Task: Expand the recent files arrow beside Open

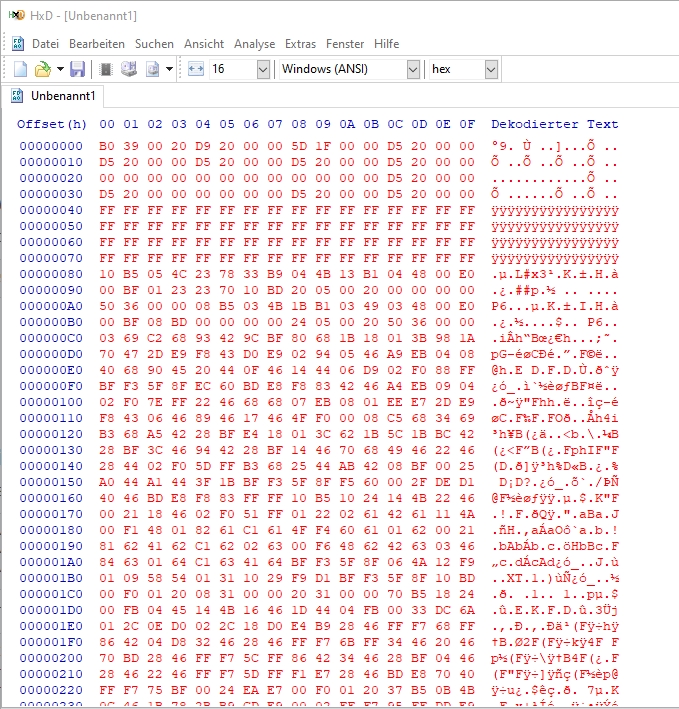Action: click(60, 69)
